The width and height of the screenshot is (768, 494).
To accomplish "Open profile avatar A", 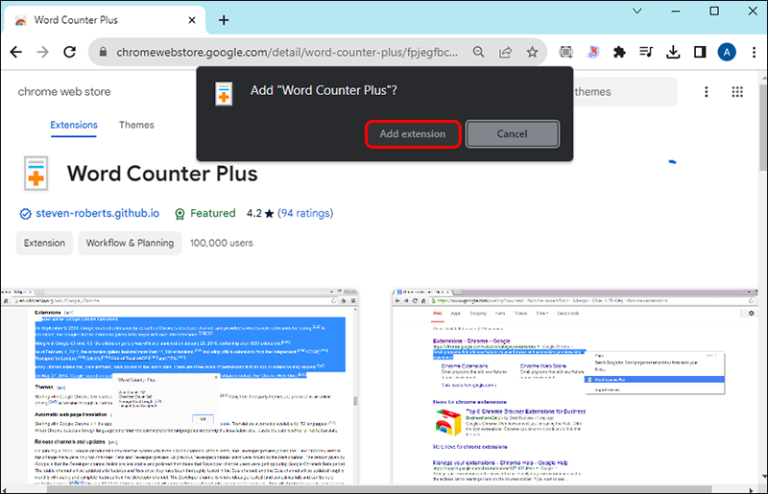I will pyautogui.click(x=727, y=52).
